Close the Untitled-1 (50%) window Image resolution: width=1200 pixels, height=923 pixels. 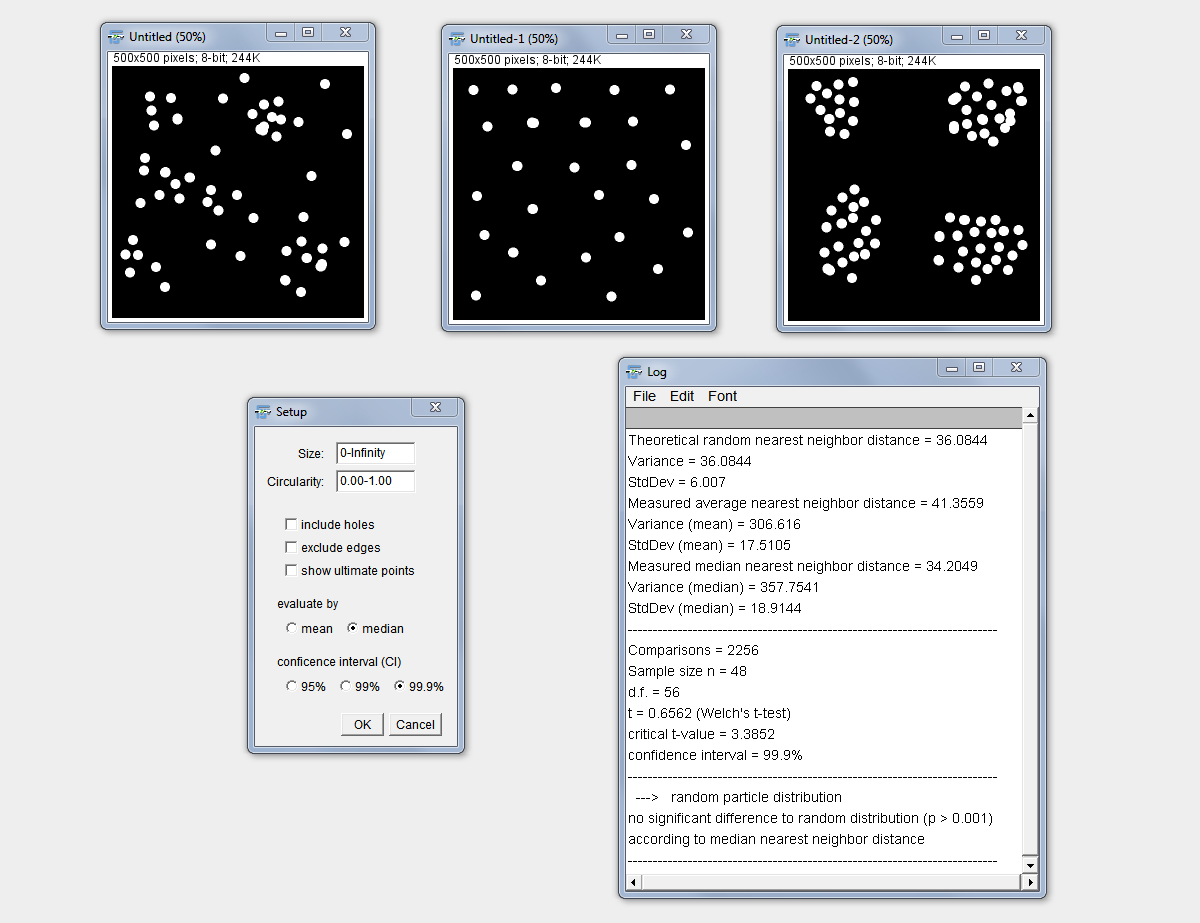click(x=686, y=35)
